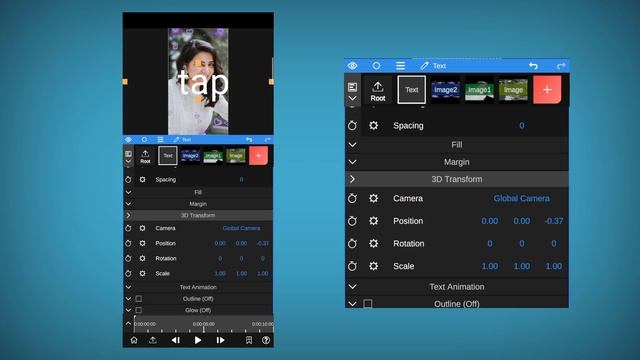Screen dimensions: 640x360
Task: Select Image2 layer in enlarged right panel
Action: [446, 89]
